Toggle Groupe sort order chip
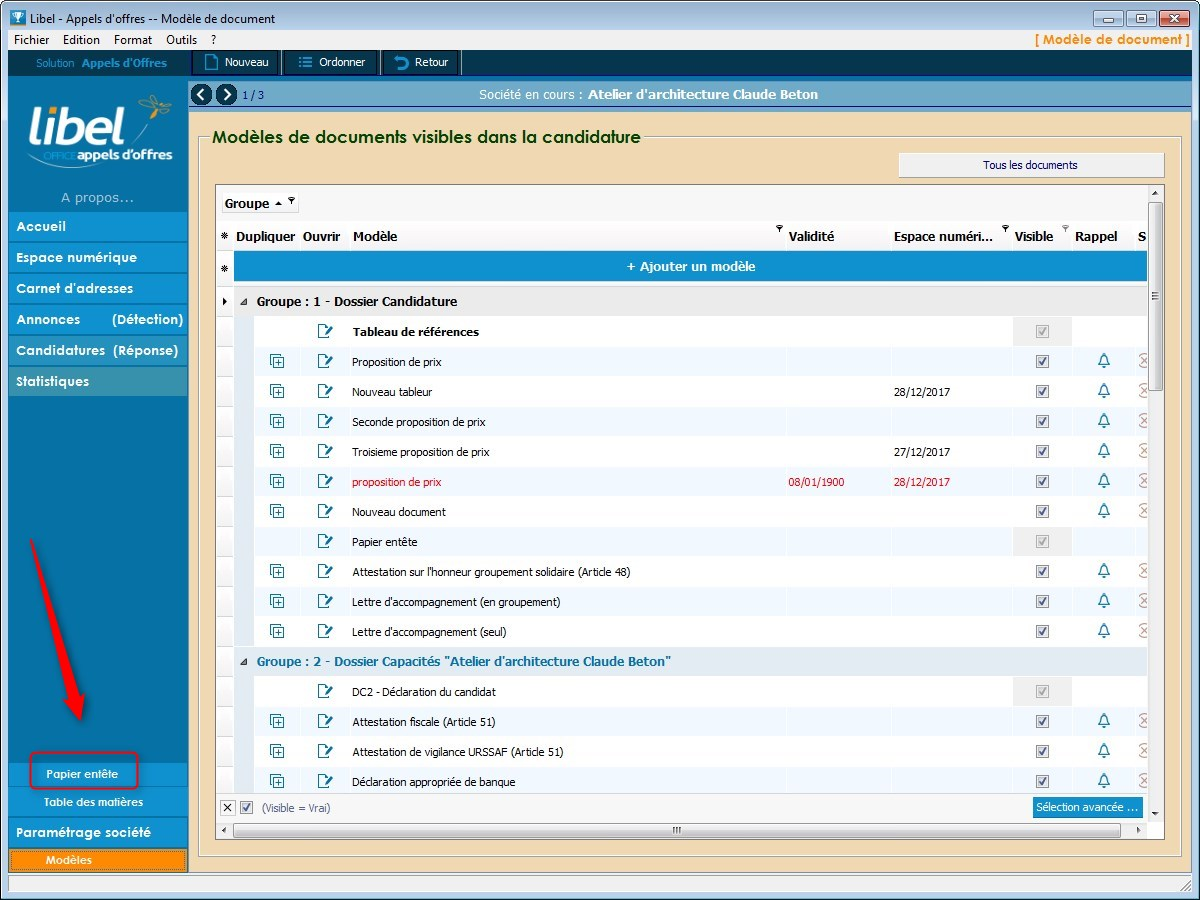 point(260,203)
